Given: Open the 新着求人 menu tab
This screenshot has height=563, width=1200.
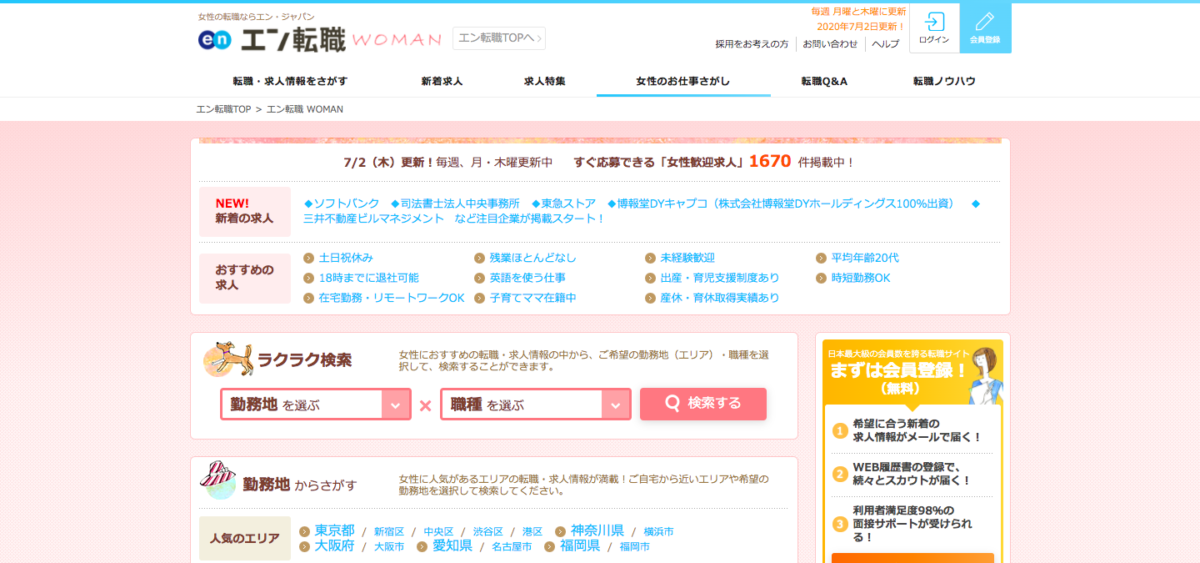Looking at the screenshot, I should coord(441,81).
